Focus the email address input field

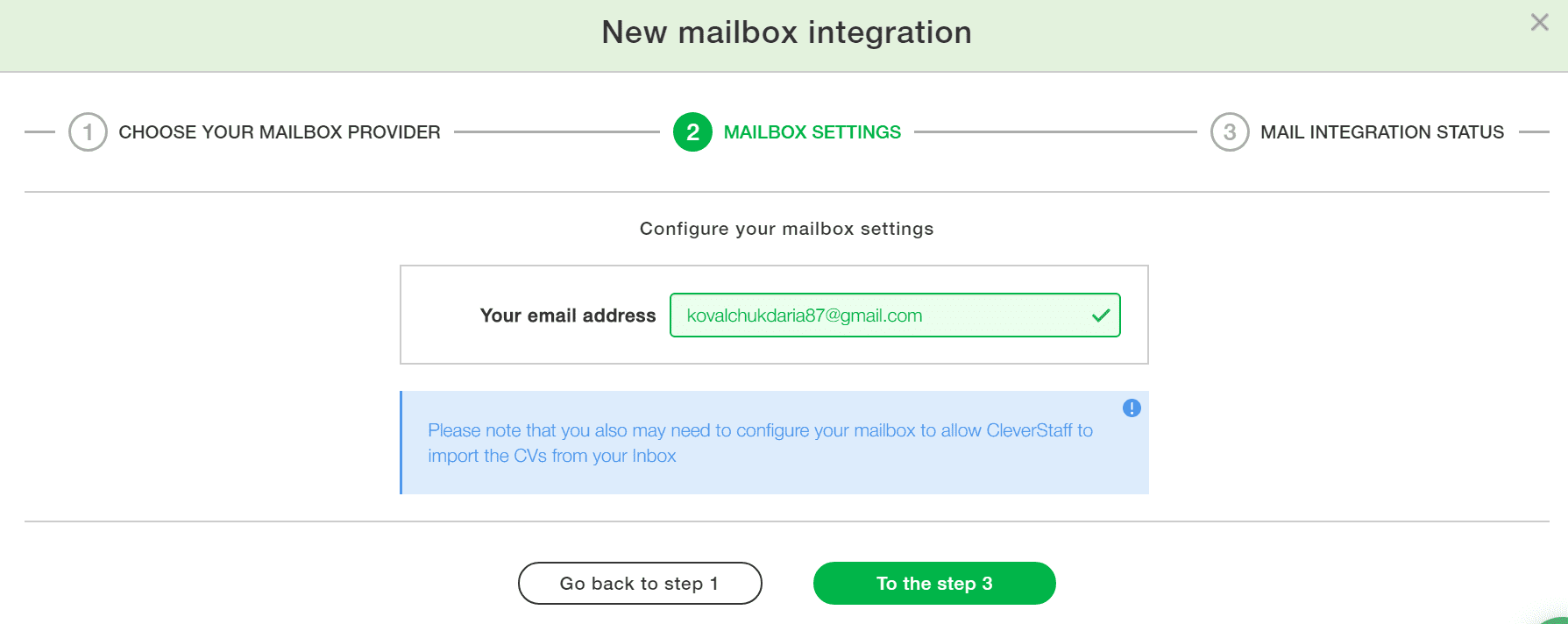895,316
